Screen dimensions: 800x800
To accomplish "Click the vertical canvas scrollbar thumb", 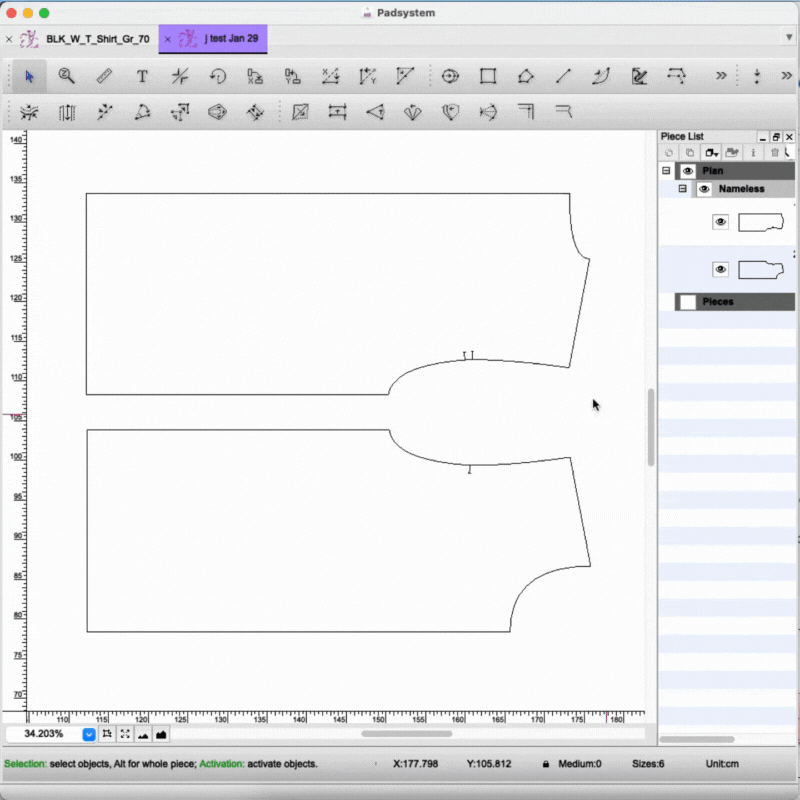I will point(651,427).
